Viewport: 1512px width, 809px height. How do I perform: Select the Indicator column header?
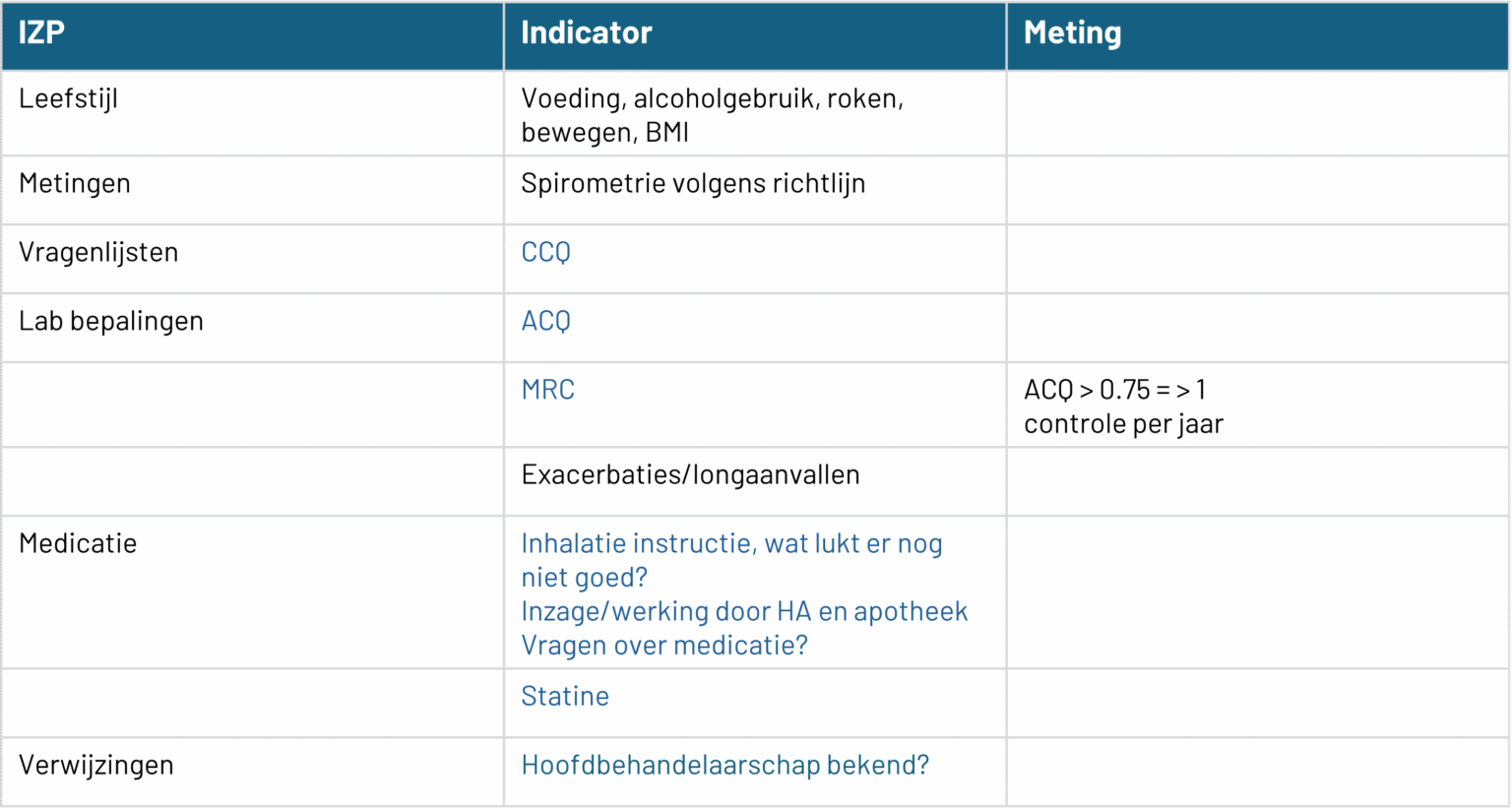[587, 33]
